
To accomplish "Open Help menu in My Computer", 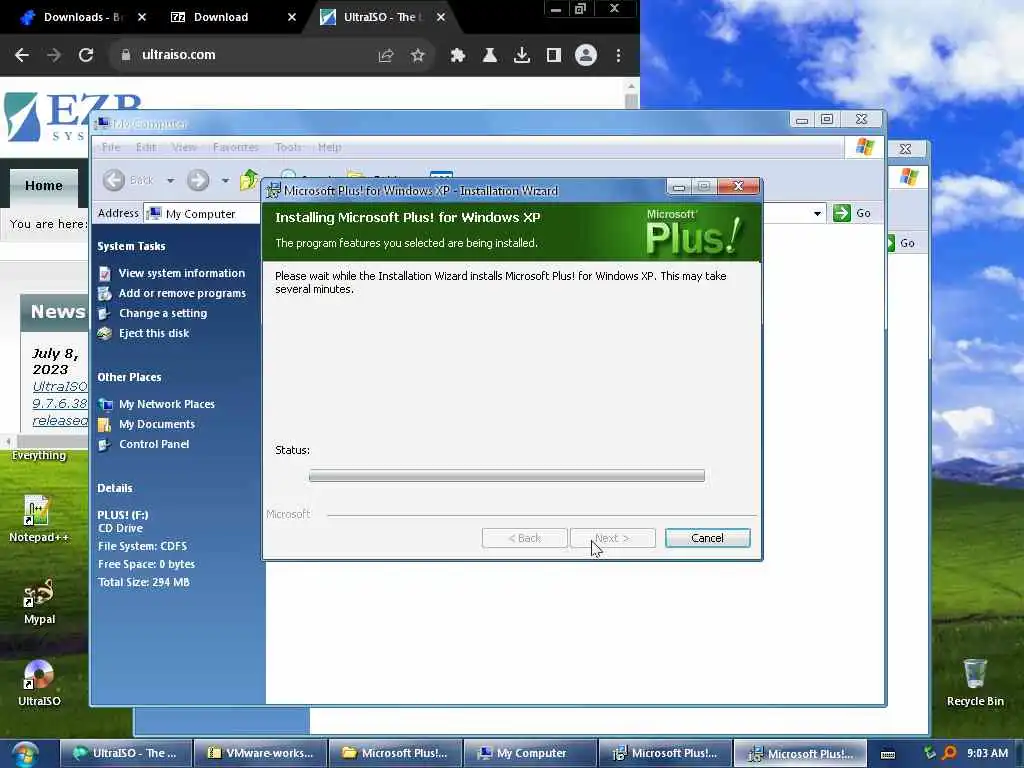I will [x=330, y=147].
